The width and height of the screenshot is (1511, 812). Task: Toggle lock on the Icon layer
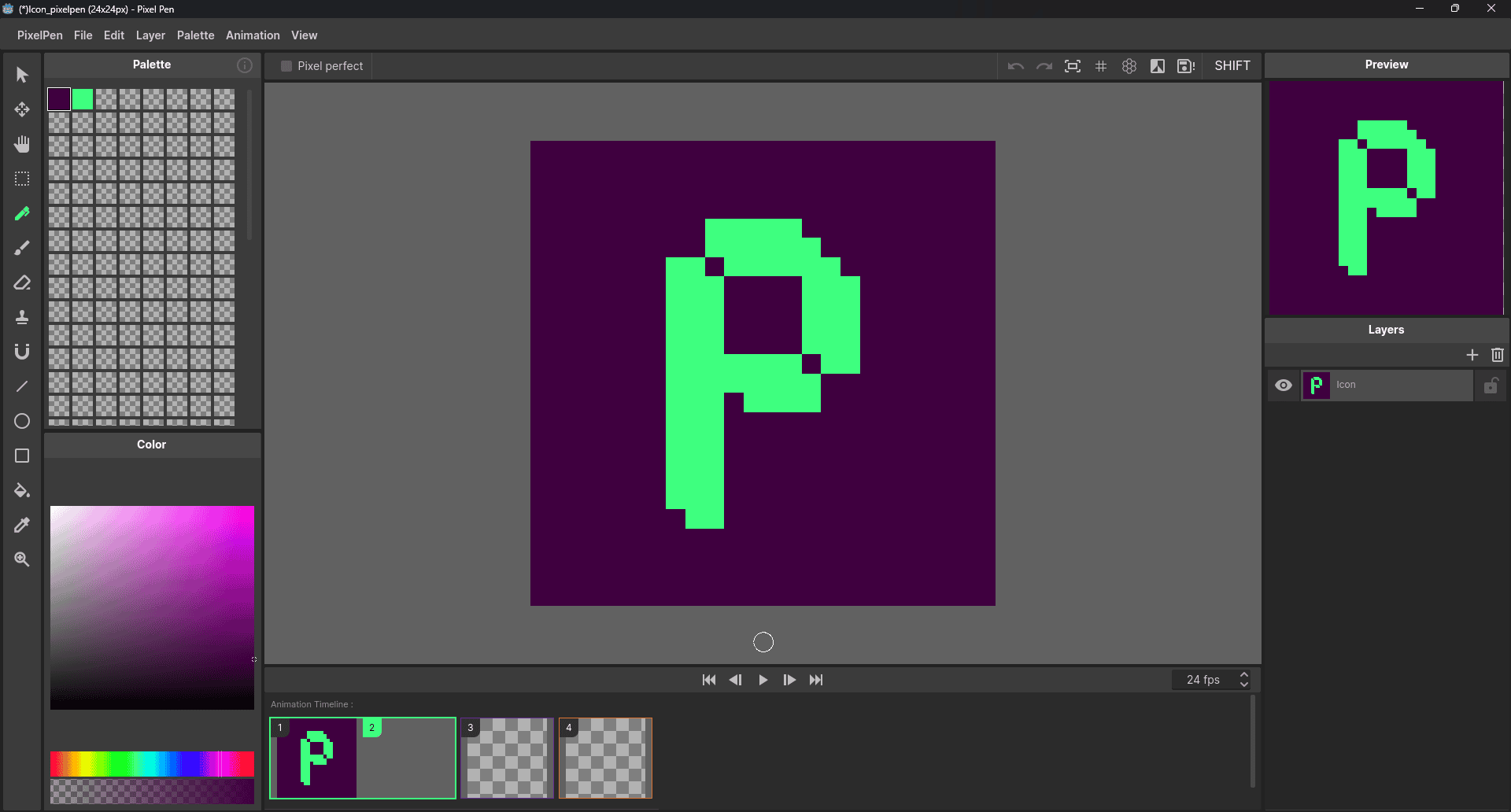1491,386
